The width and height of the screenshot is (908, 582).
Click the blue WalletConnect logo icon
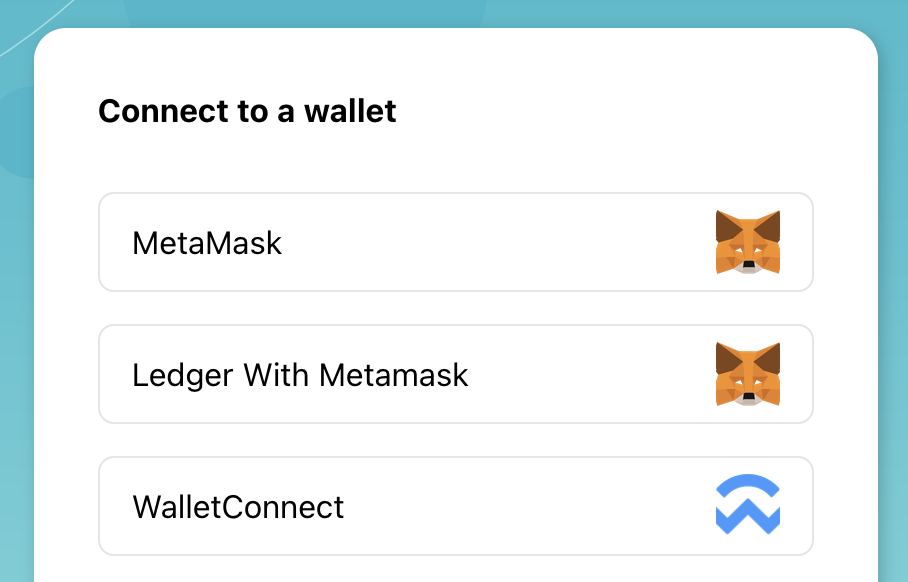point(747,506)
